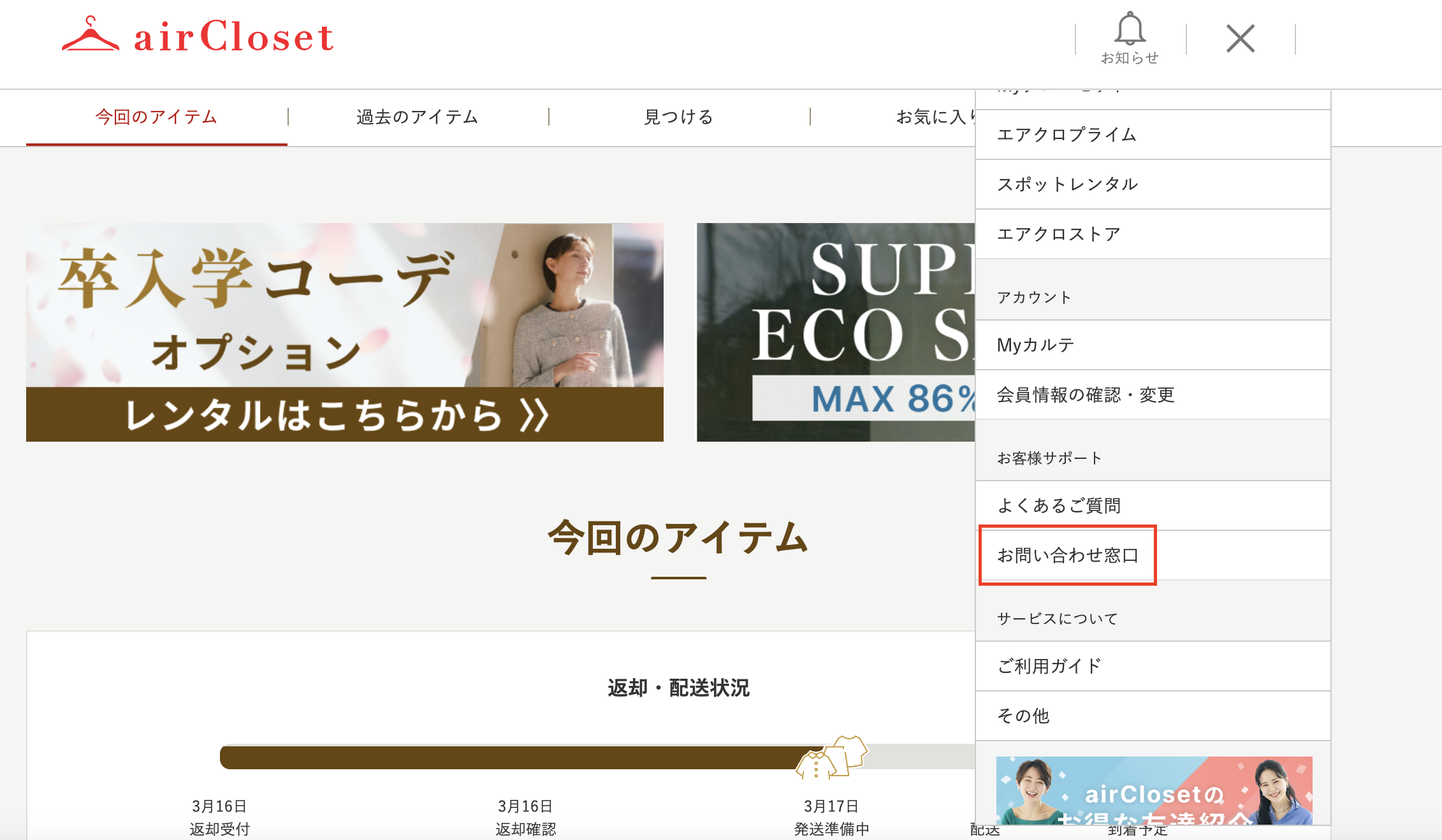Choose スポットレンタル from the menu
The width and height of the screenshot is (1442, 840).
click(x=1067, y=185)
